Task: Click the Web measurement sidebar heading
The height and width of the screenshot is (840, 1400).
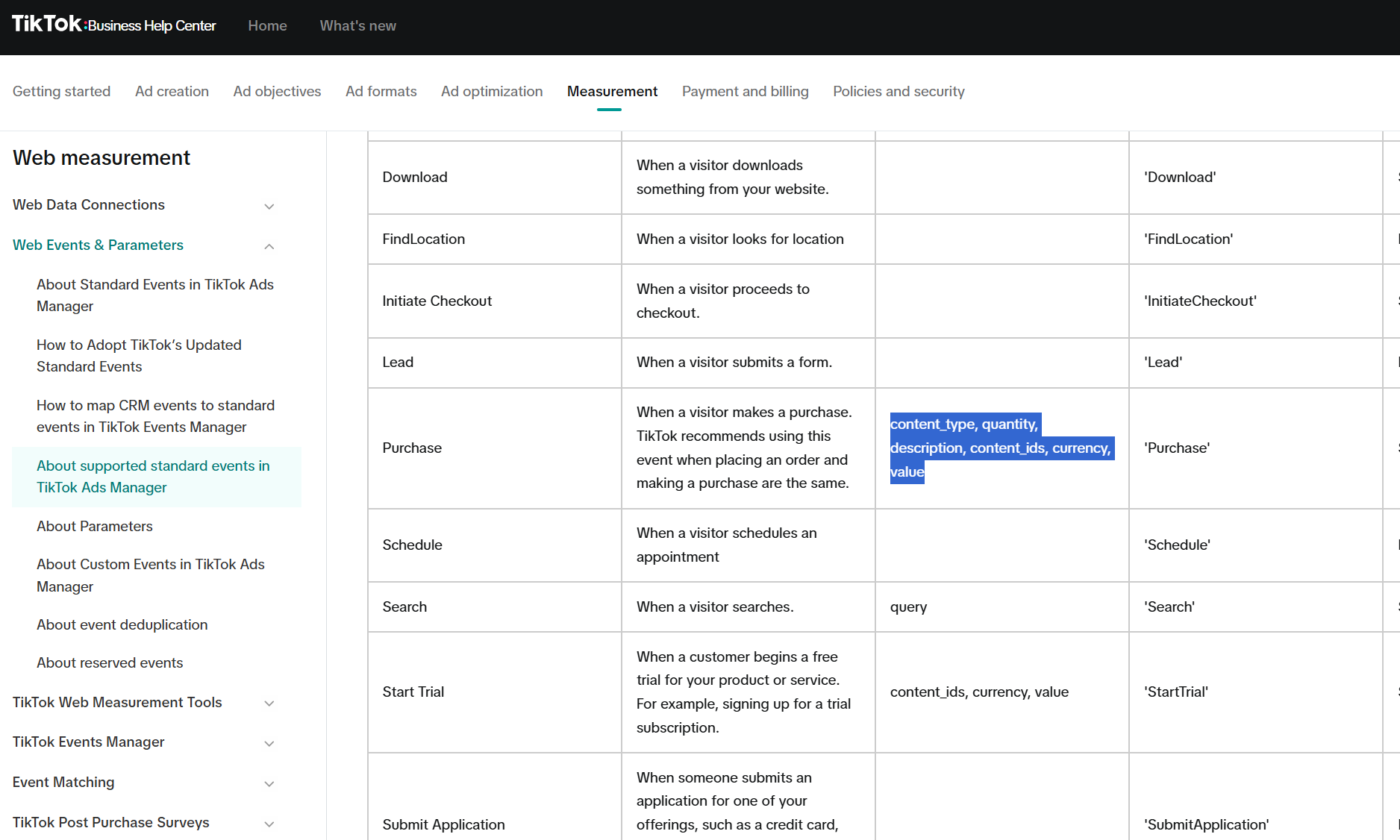Action: pos(101,157)
